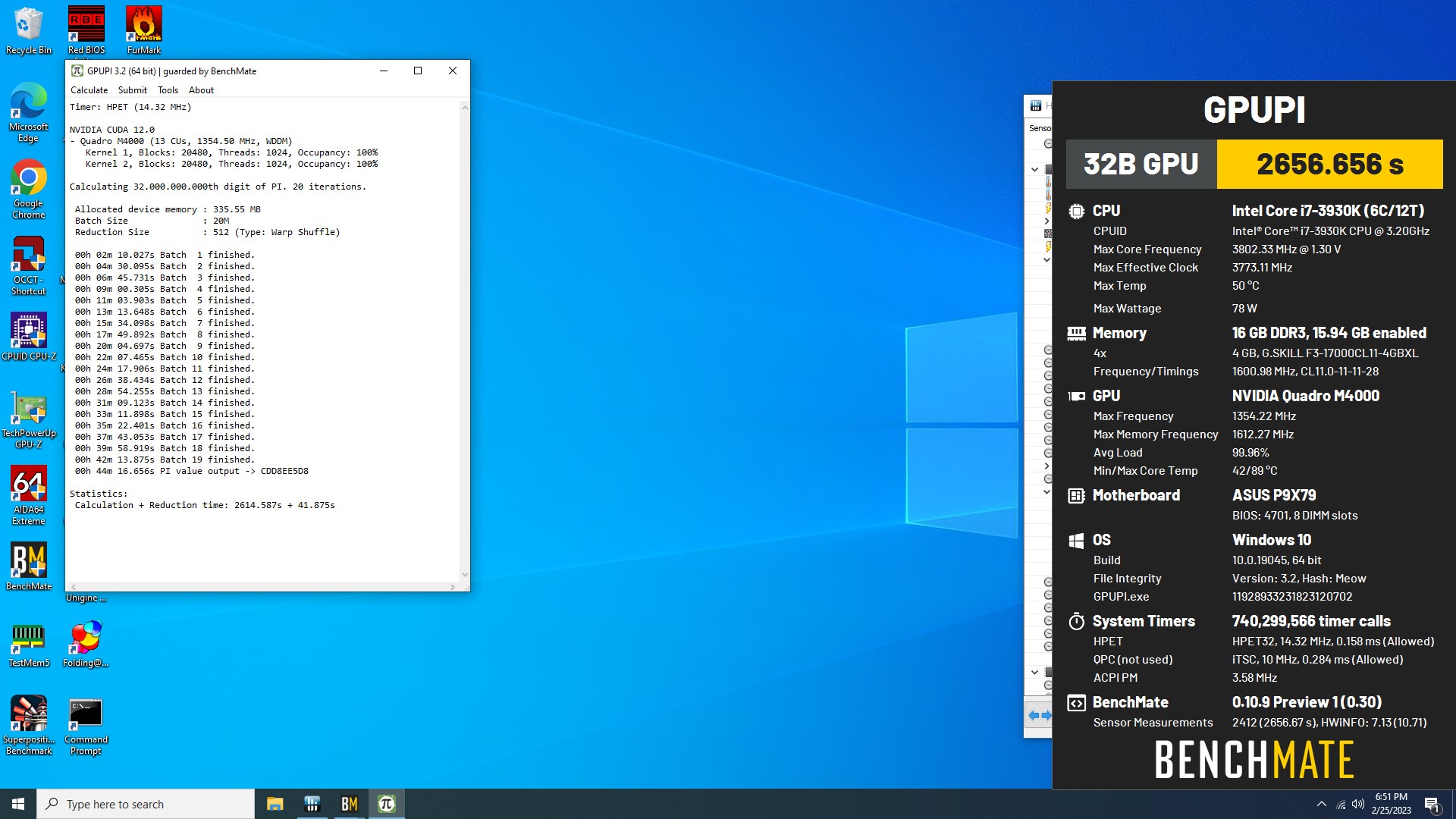Screen dimensions: 1456x819
Task: Click the down arrow on the GPUPI vertical scrollbar
Action: (x=465, y=575)
